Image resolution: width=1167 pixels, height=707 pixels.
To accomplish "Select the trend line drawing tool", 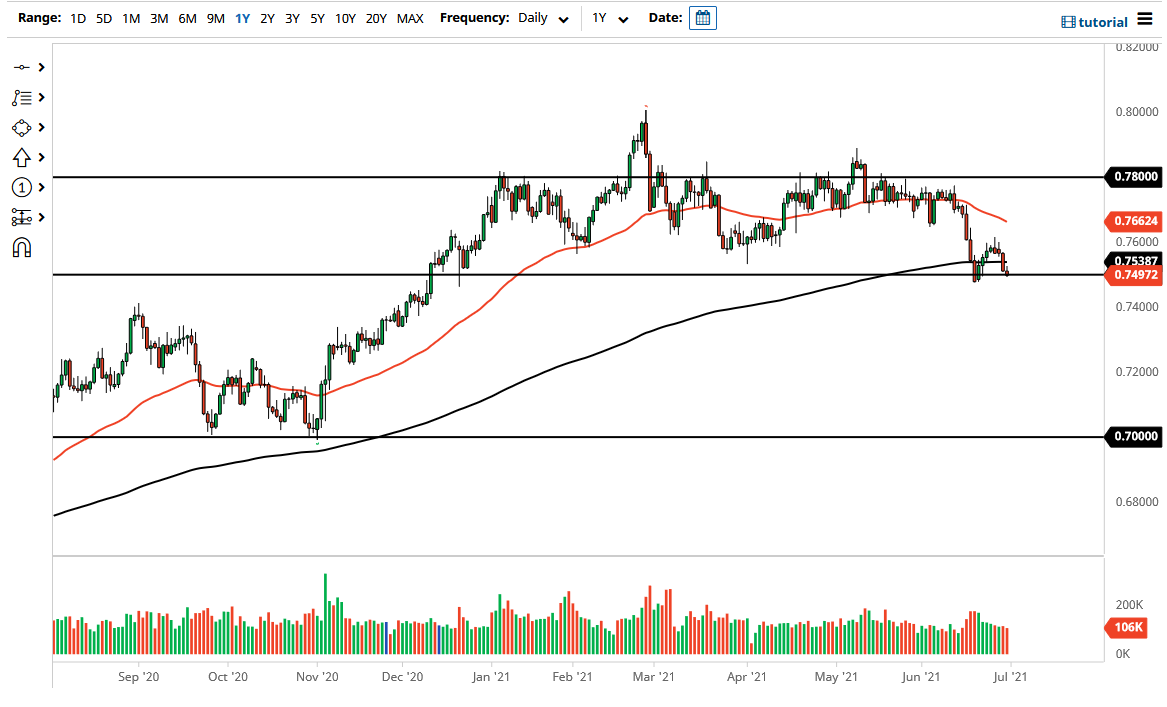I will [x=22, y=67].
